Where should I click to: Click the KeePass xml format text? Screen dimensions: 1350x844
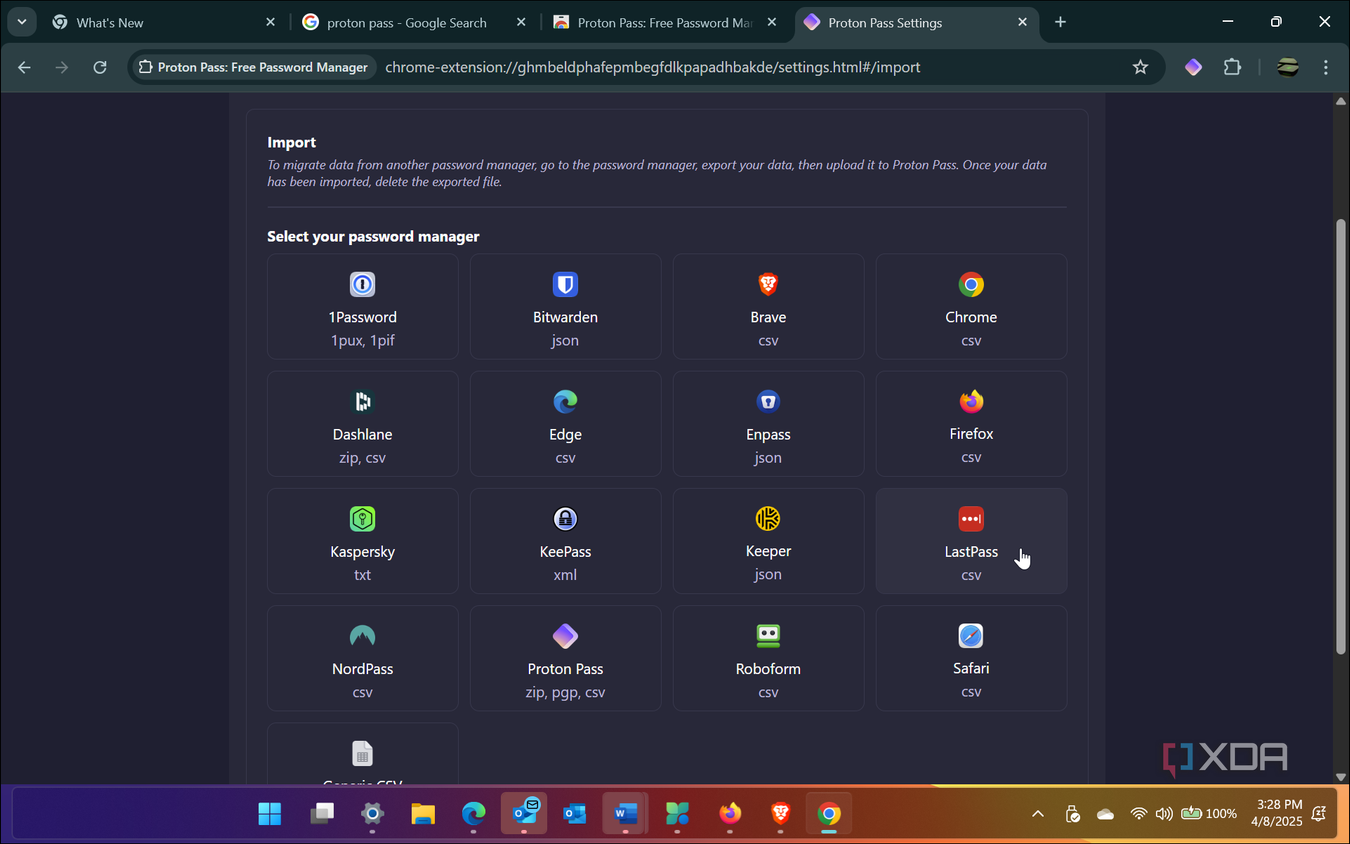click(565, 575)
